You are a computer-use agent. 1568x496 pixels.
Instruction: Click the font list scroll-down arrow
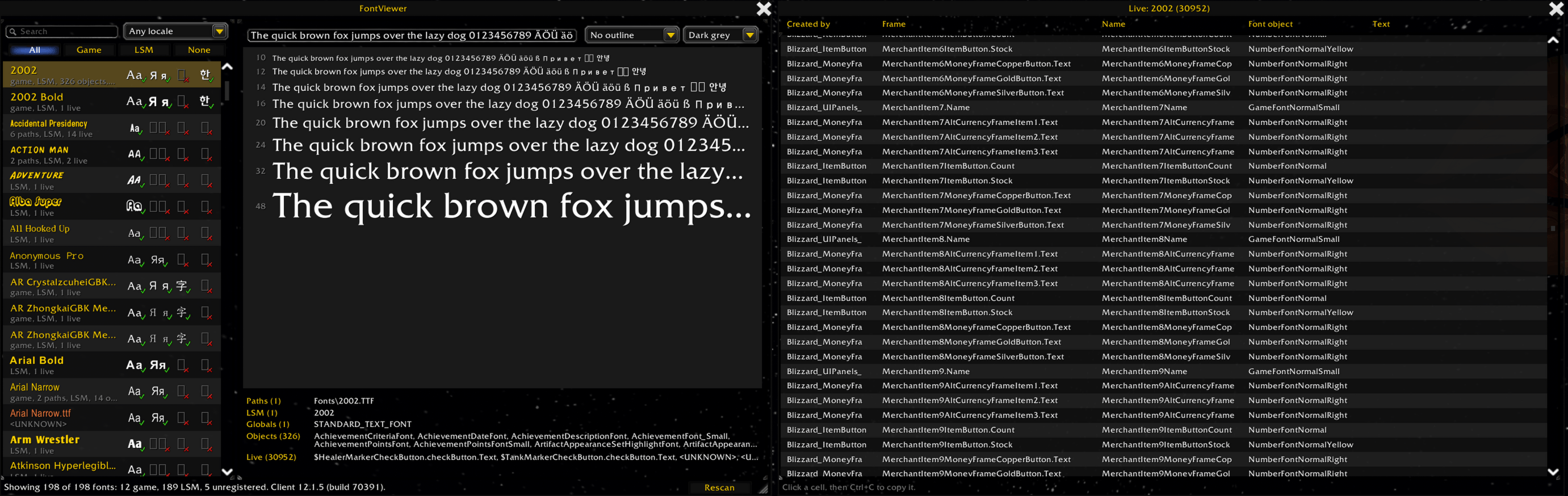(x=227, y=471)
